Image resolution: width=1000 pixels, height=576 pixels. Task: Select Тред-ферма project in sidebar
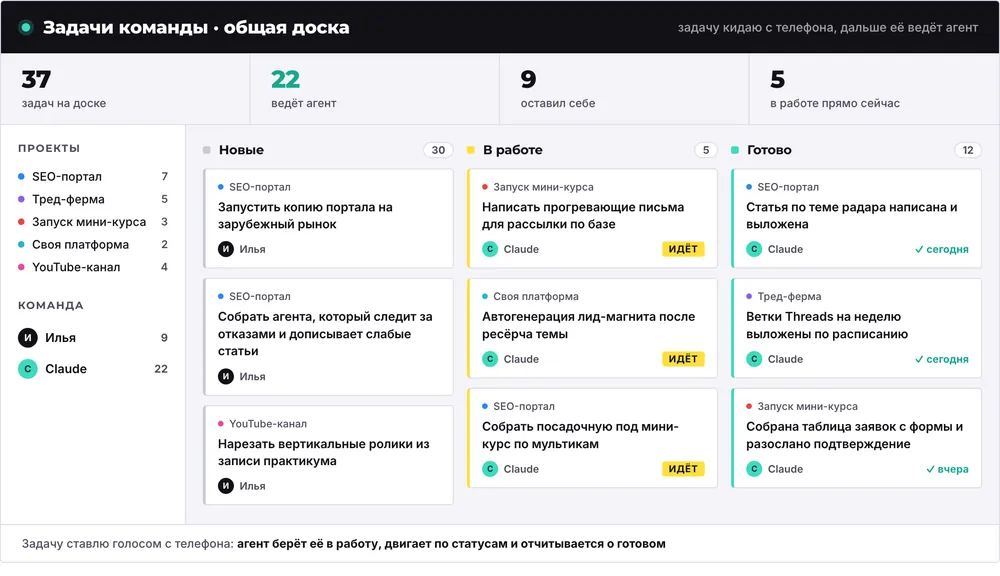coord(93,199)
